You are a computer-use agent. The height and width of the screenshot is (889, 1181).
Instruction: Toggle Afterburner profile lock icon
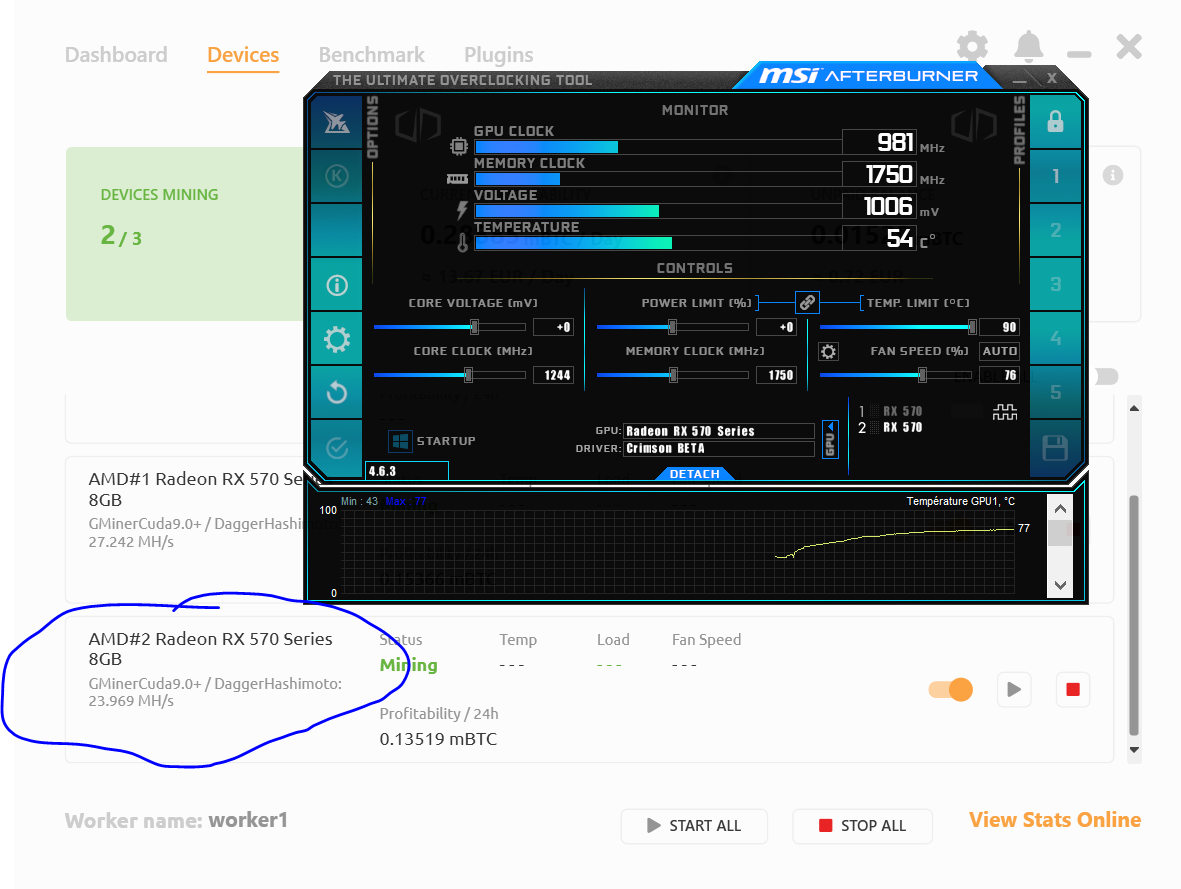1055,122
